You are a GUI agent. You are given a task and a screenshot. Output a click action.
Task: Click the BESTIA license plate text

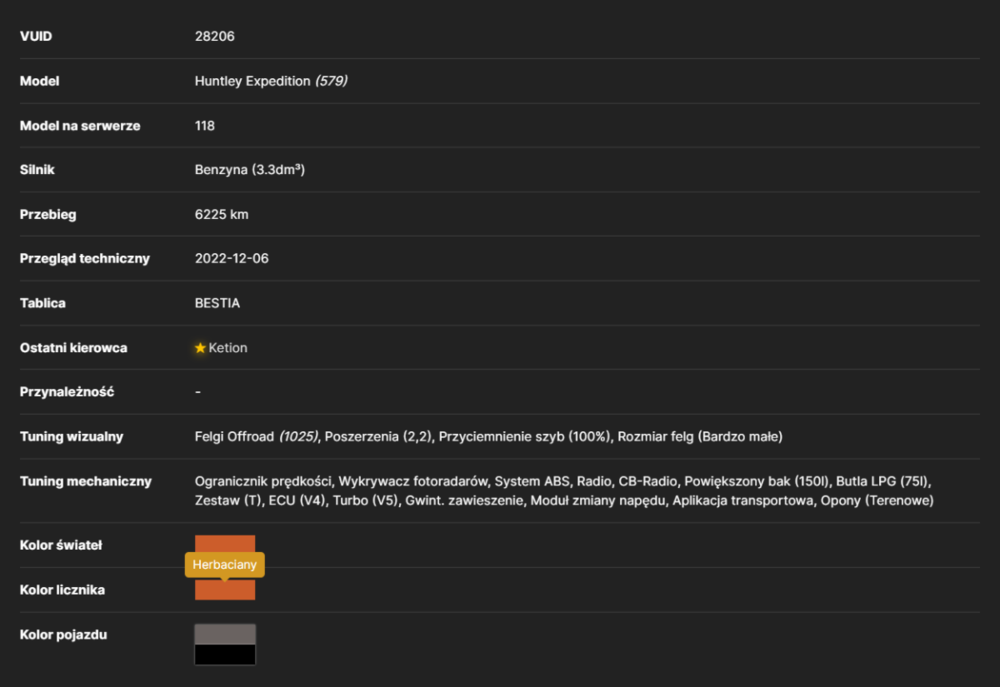(217, 303)
